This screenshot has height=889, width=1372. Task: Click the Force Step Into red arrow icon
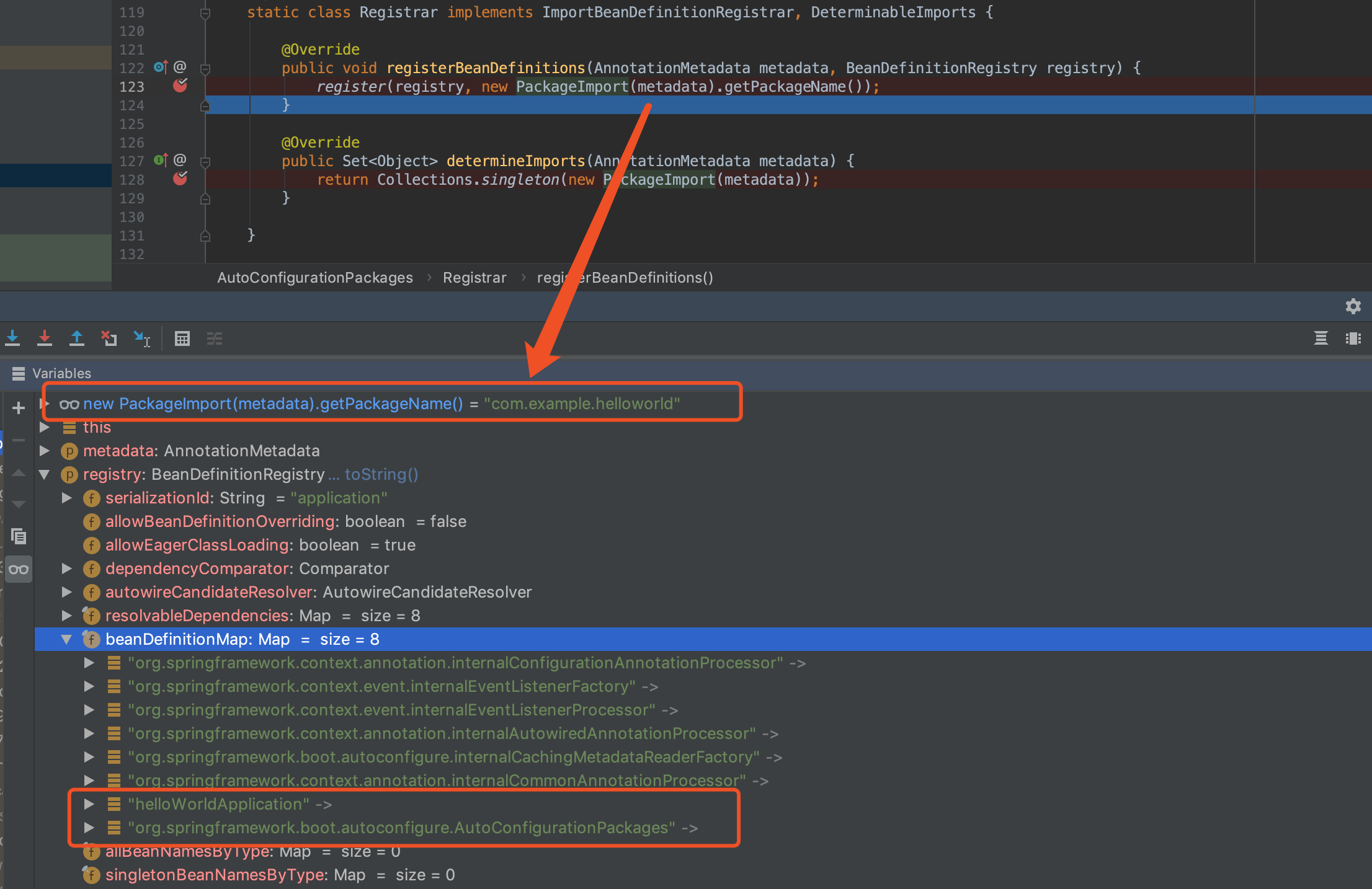tap(45, 338)
